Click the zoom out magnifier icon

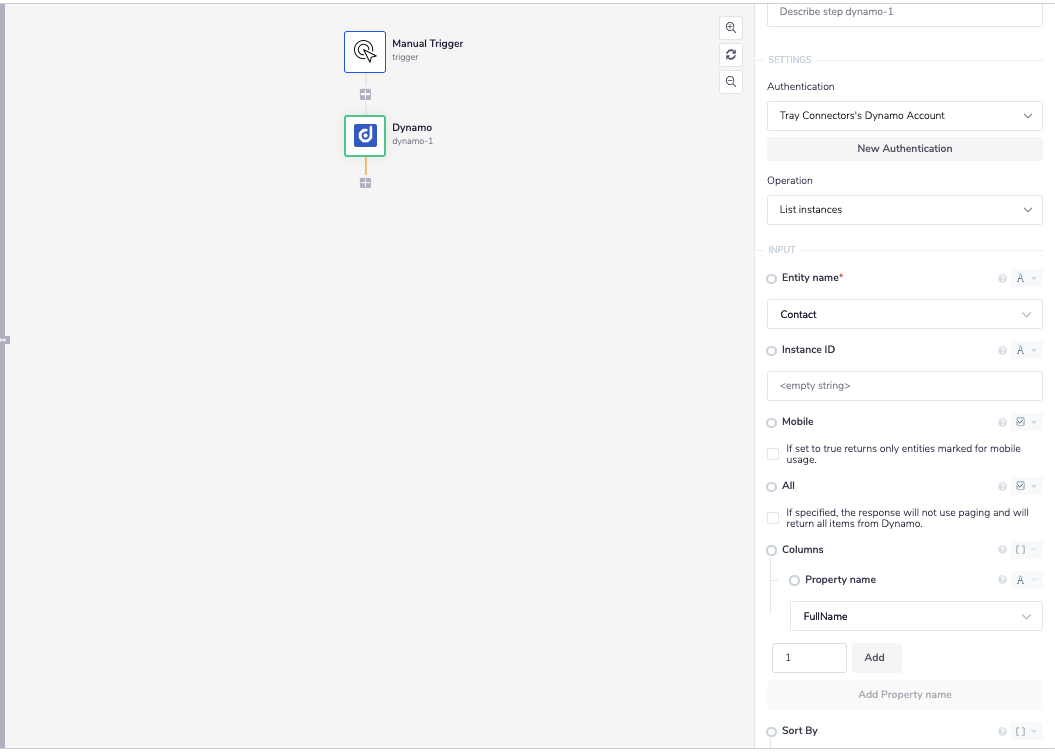(x=731, y=82)
